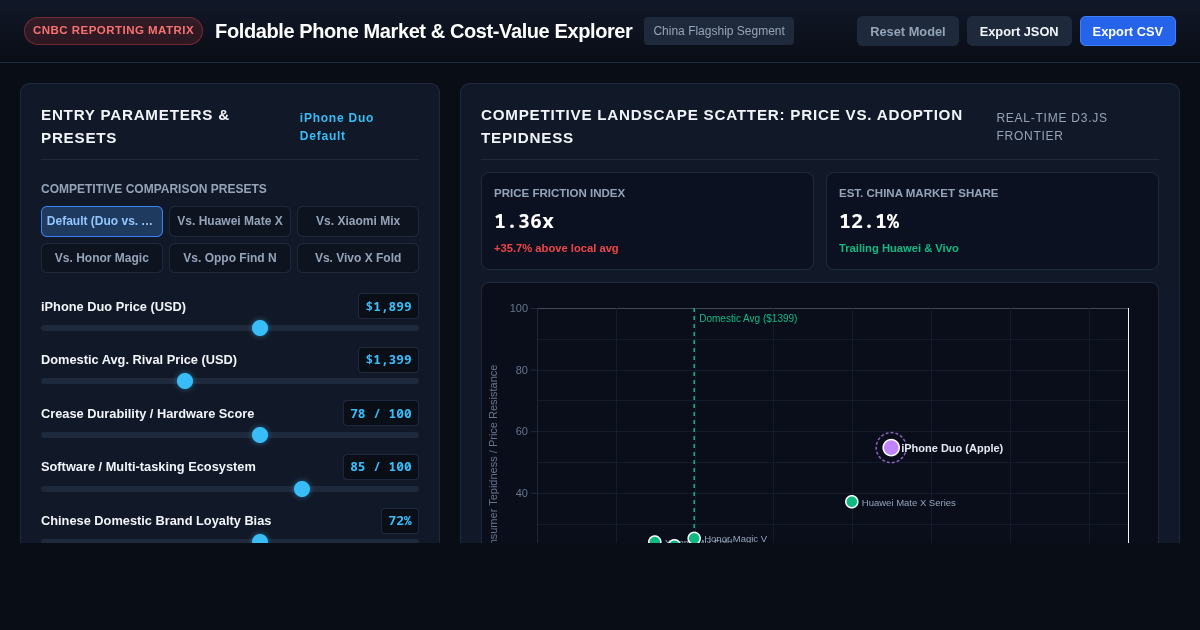This screenshot has width=1200, height=630.
Task: Click the "Competitive Comparison Presets" heading
Action: point(154,189)
